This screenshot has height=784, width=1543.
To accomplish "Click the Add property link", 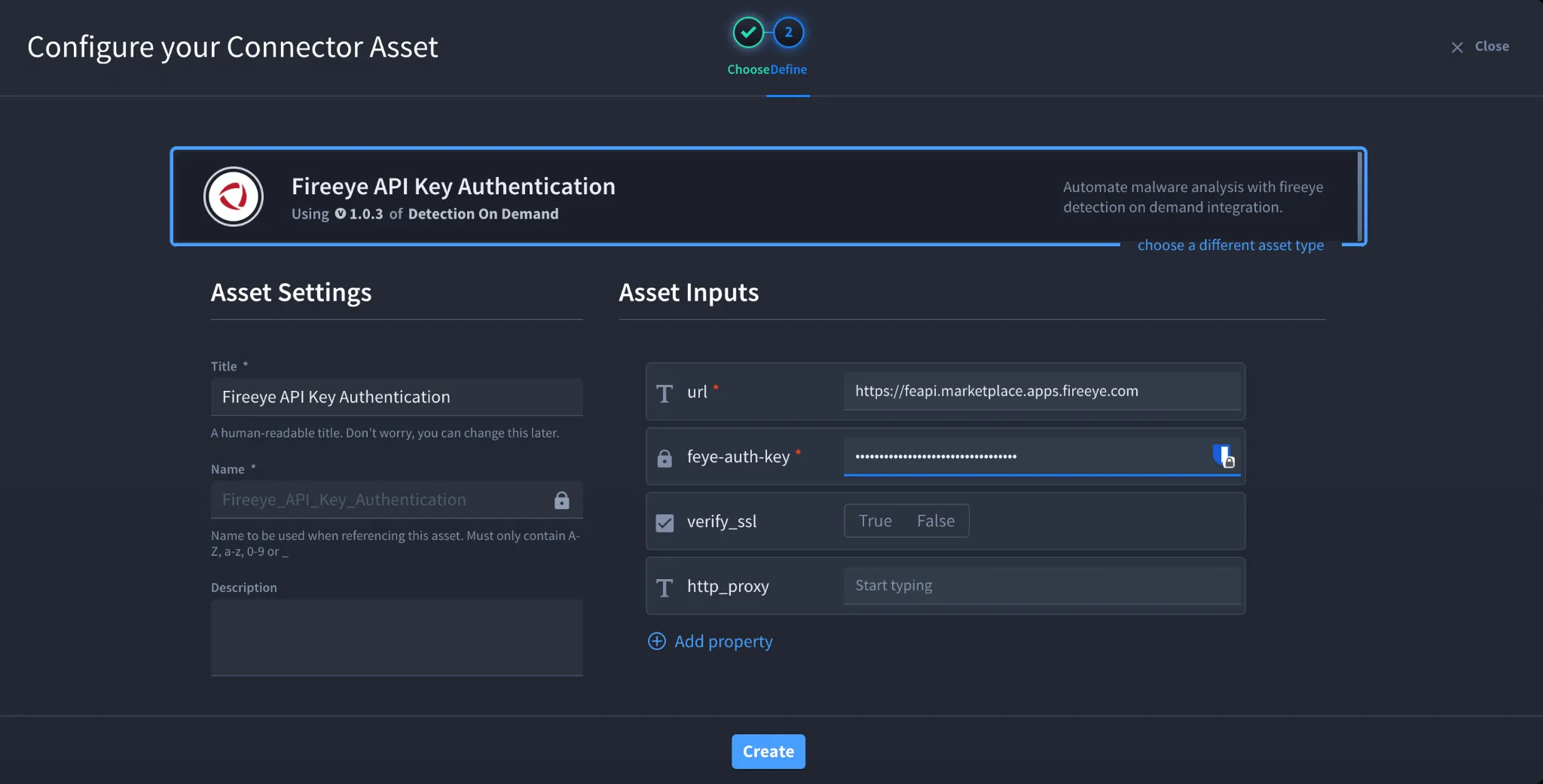I will [x=723, y=642].
